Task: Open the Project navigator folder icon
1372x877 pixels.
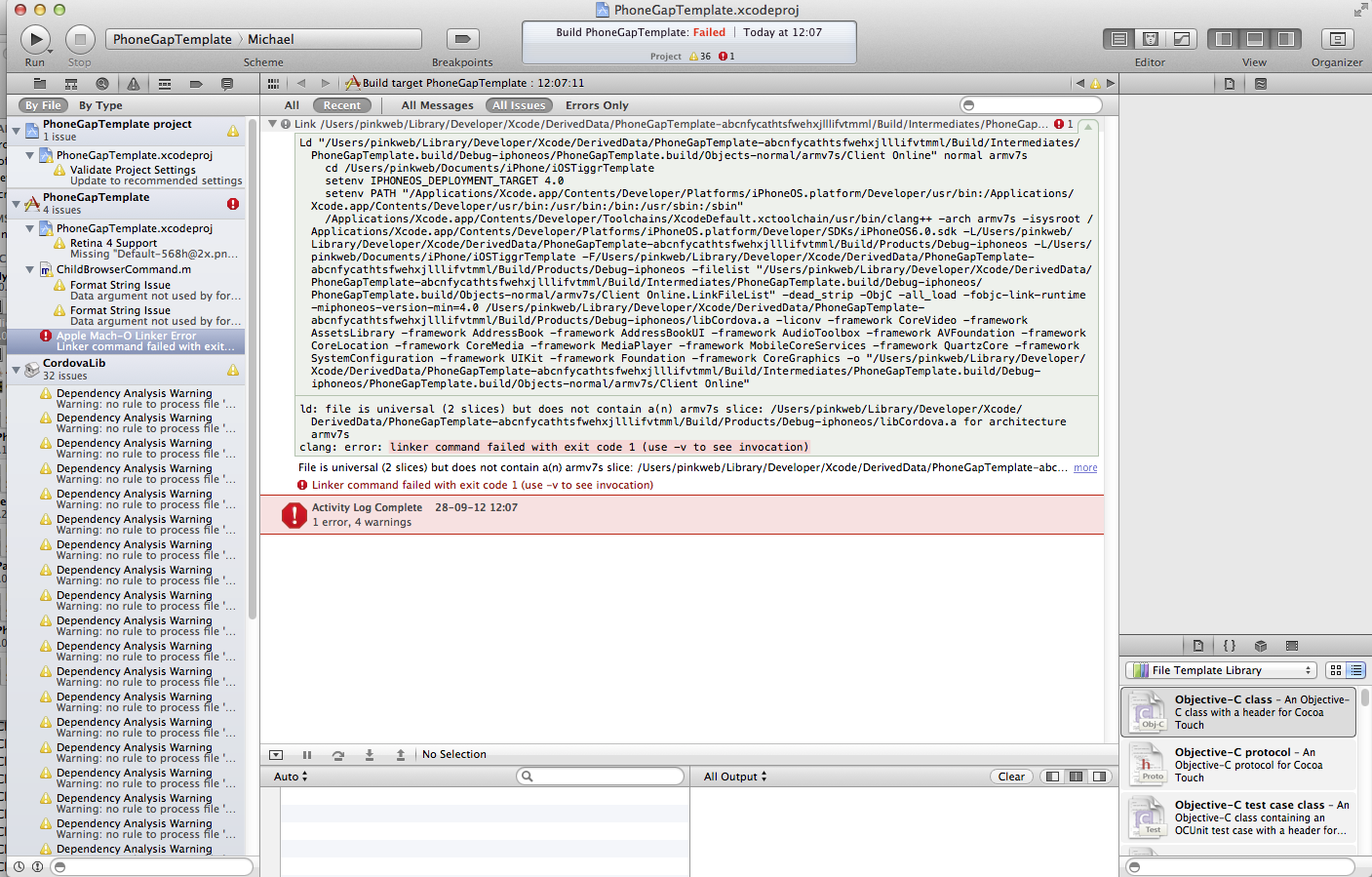Action: [x=38, y=84]
